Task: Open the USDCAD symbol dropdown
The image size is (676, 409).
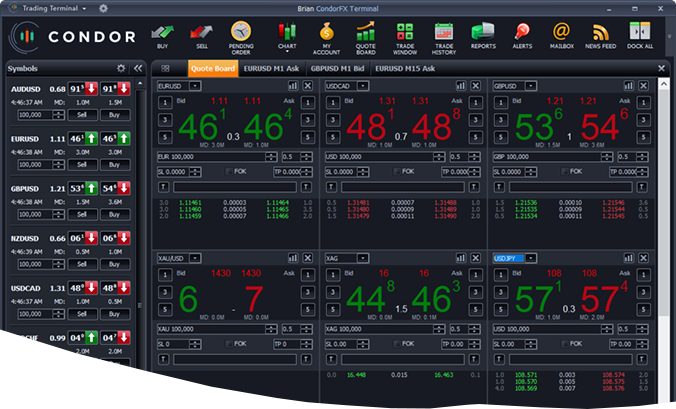Action: coord(363,86)
